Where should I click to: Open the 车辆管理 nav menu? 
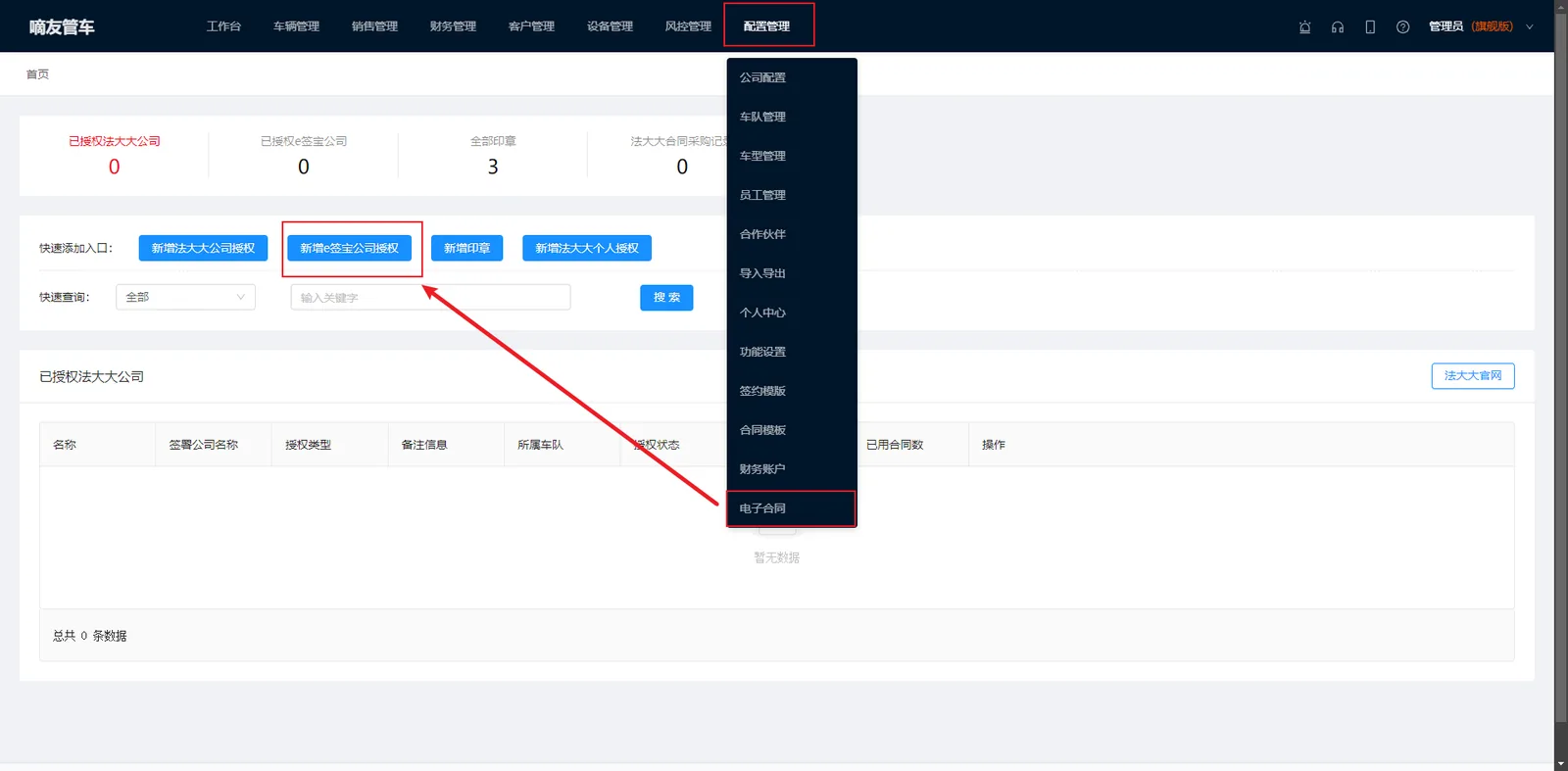click(296, 26)
